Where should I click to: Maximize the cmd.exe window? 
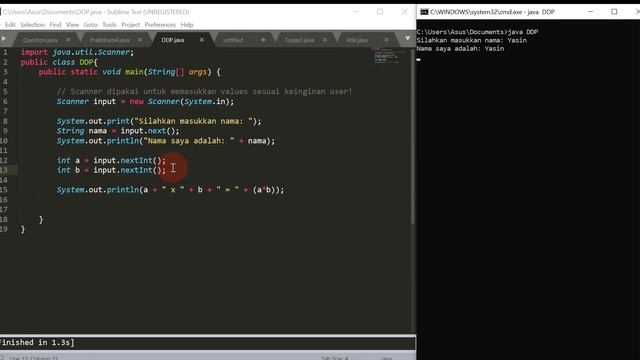click(x=614, y=12)
